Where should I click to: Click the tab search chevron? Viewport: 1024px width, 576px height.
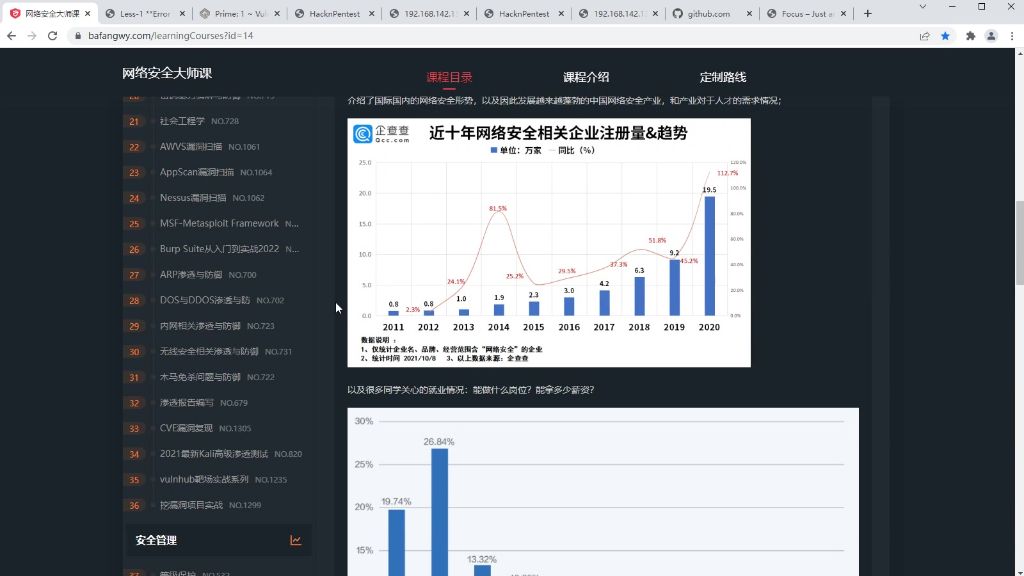point(922,7)
